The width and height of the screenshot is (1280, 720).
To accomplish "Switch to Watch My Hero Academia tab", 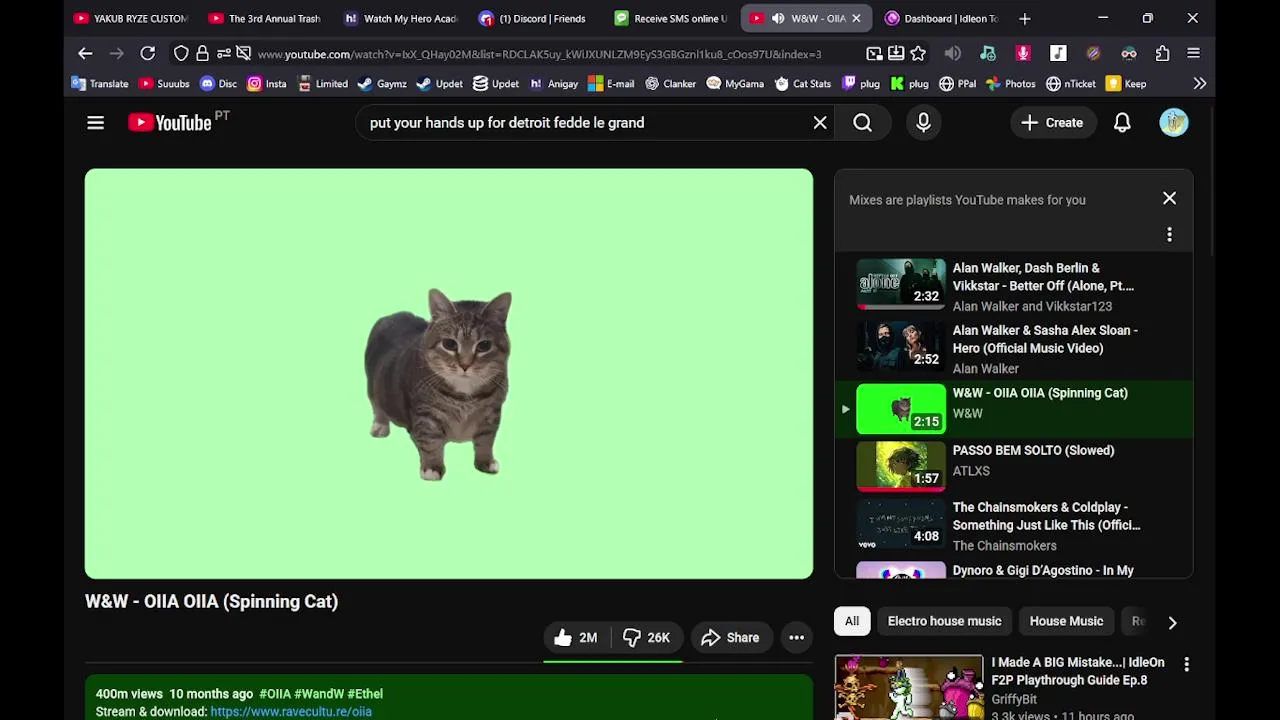I will point(400,18).
